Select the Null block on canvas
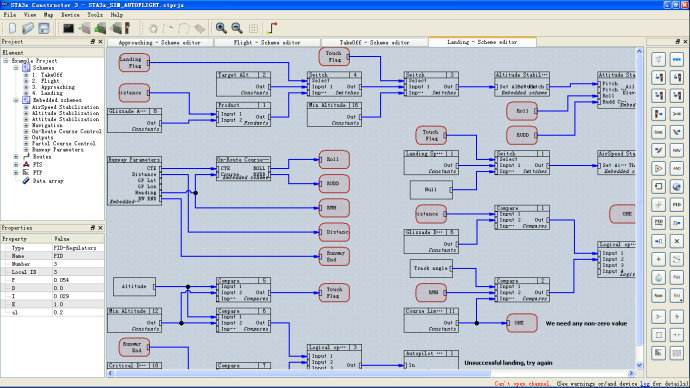Viewport: 690px width, 388px height. coord(431,190)
